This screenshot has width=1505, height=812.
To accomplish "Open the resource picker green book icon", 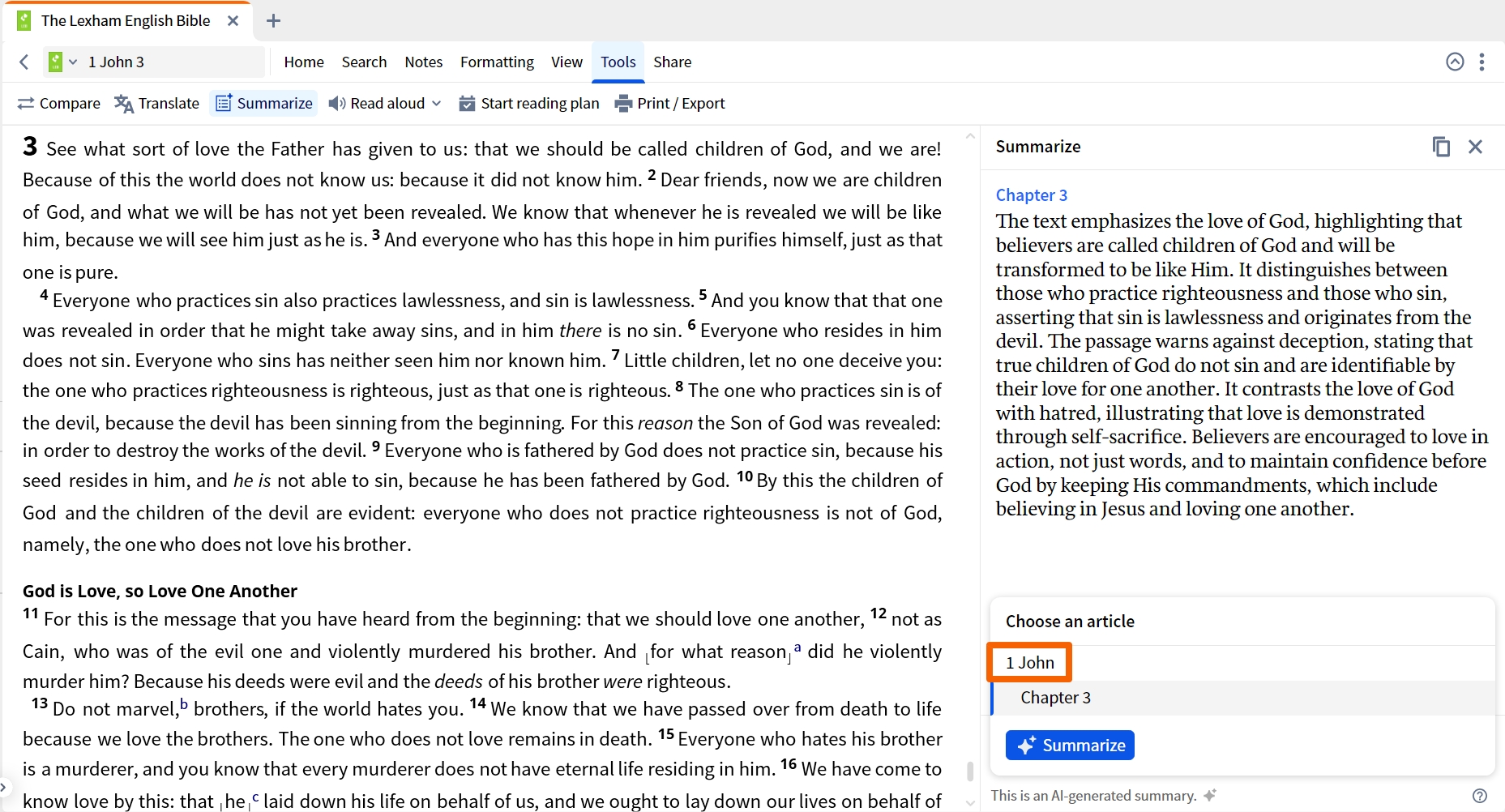I will [x=55, y=62].
